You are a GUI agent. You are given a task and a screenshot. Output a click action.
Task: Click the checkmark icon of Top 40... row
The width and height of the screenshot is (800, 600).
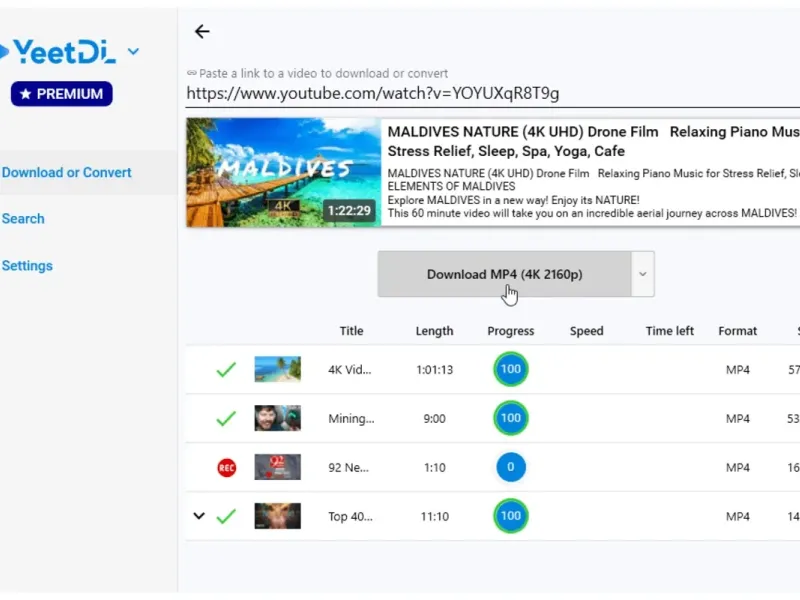point(226,516)
